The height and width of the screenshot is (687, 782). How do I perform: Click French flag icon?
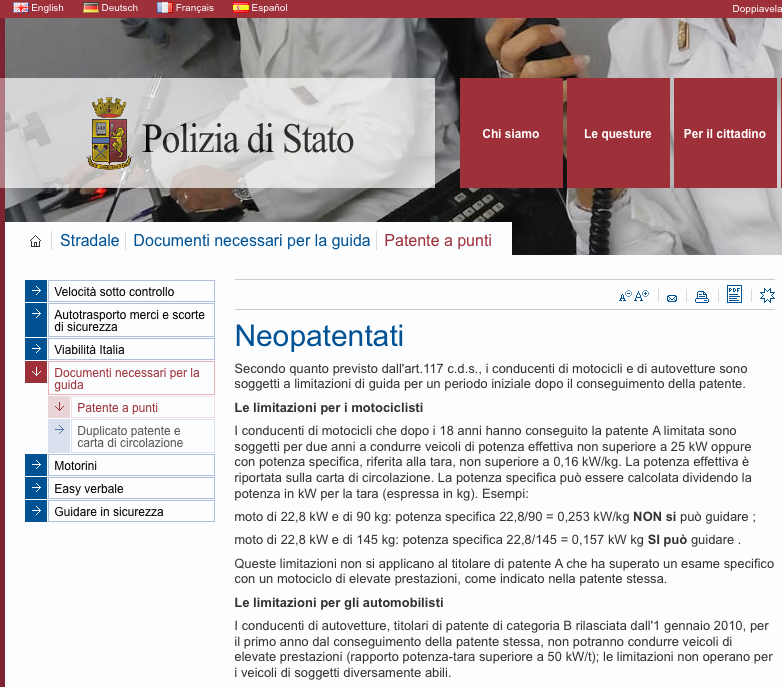[165, 7]
